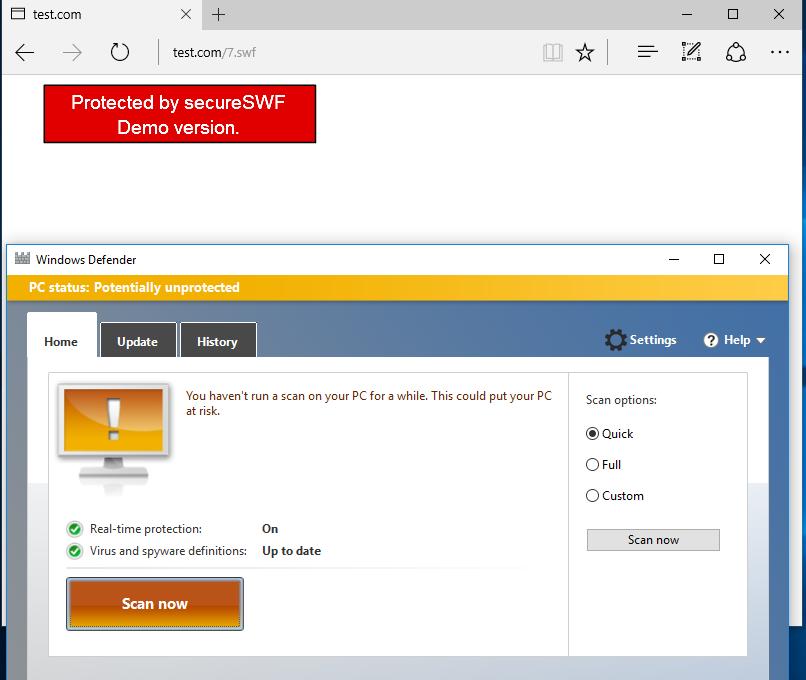Screen dimensions: 806x680
Task: Select the Quick scan radio button
Action: [x=592, y=433]
